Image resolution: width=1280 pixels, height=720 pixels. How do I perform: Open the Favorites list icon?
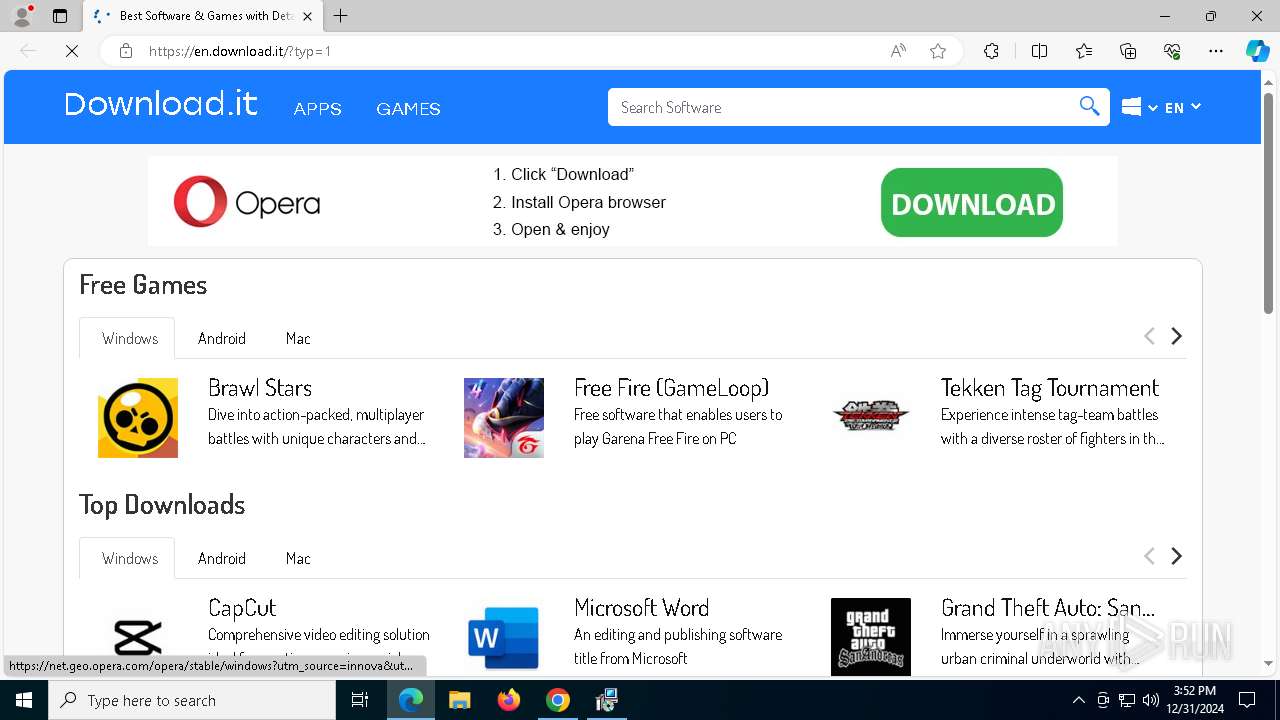click(x=1084, y=51)
